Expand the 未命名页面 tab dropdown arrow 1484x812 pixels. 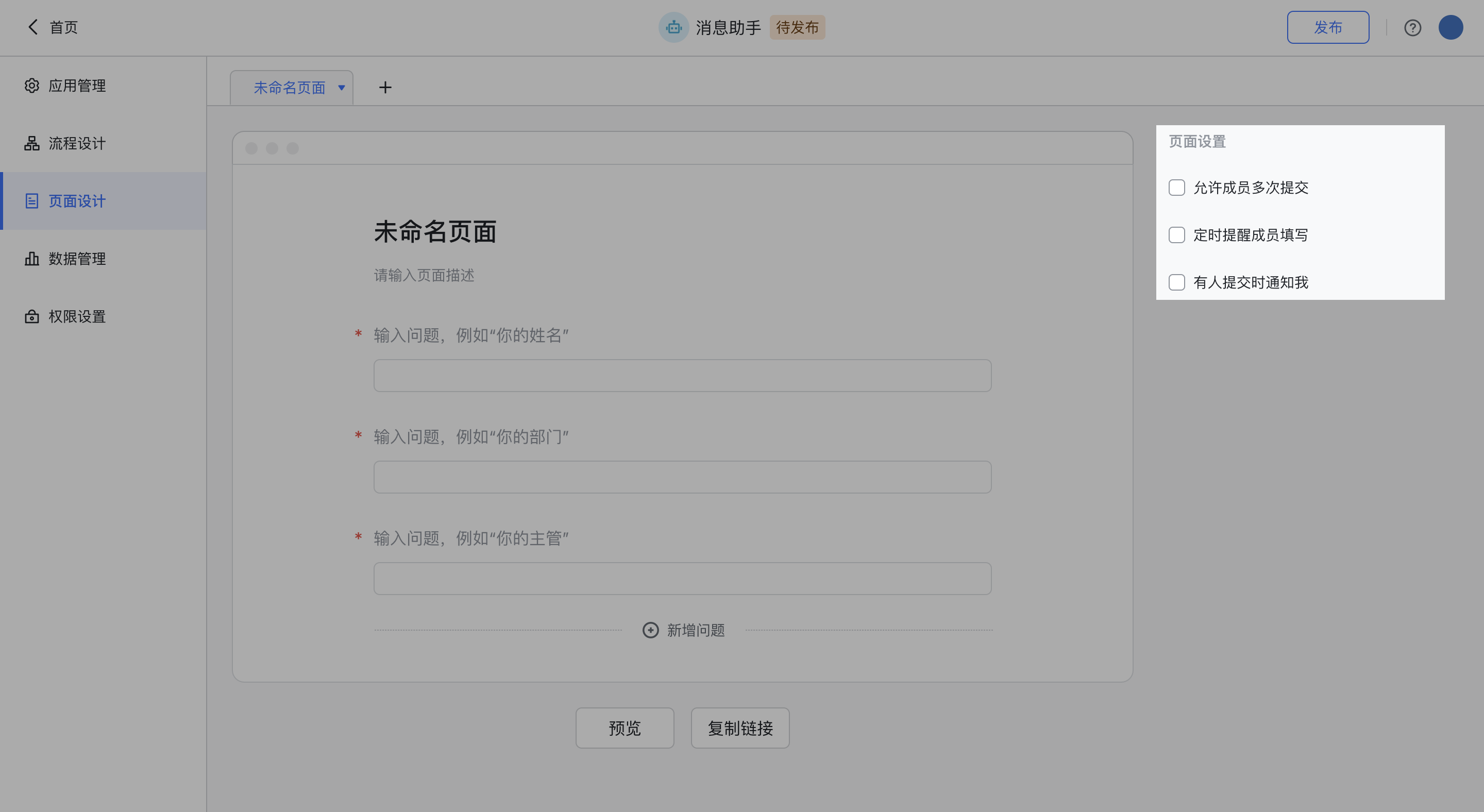(342, 88)
